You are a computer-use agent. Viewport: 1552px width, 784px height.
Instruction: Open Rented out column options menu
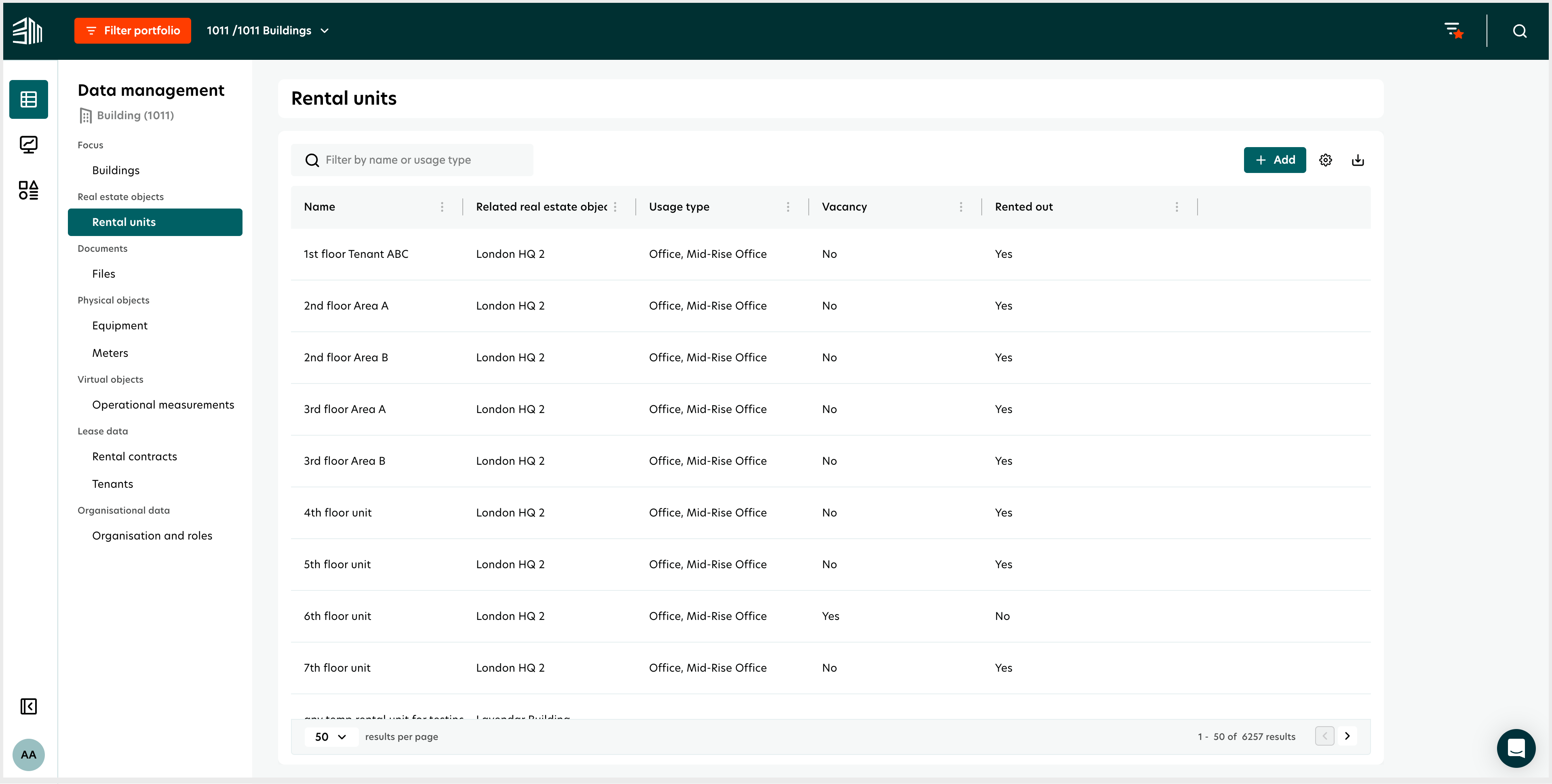pos(1176,207)
